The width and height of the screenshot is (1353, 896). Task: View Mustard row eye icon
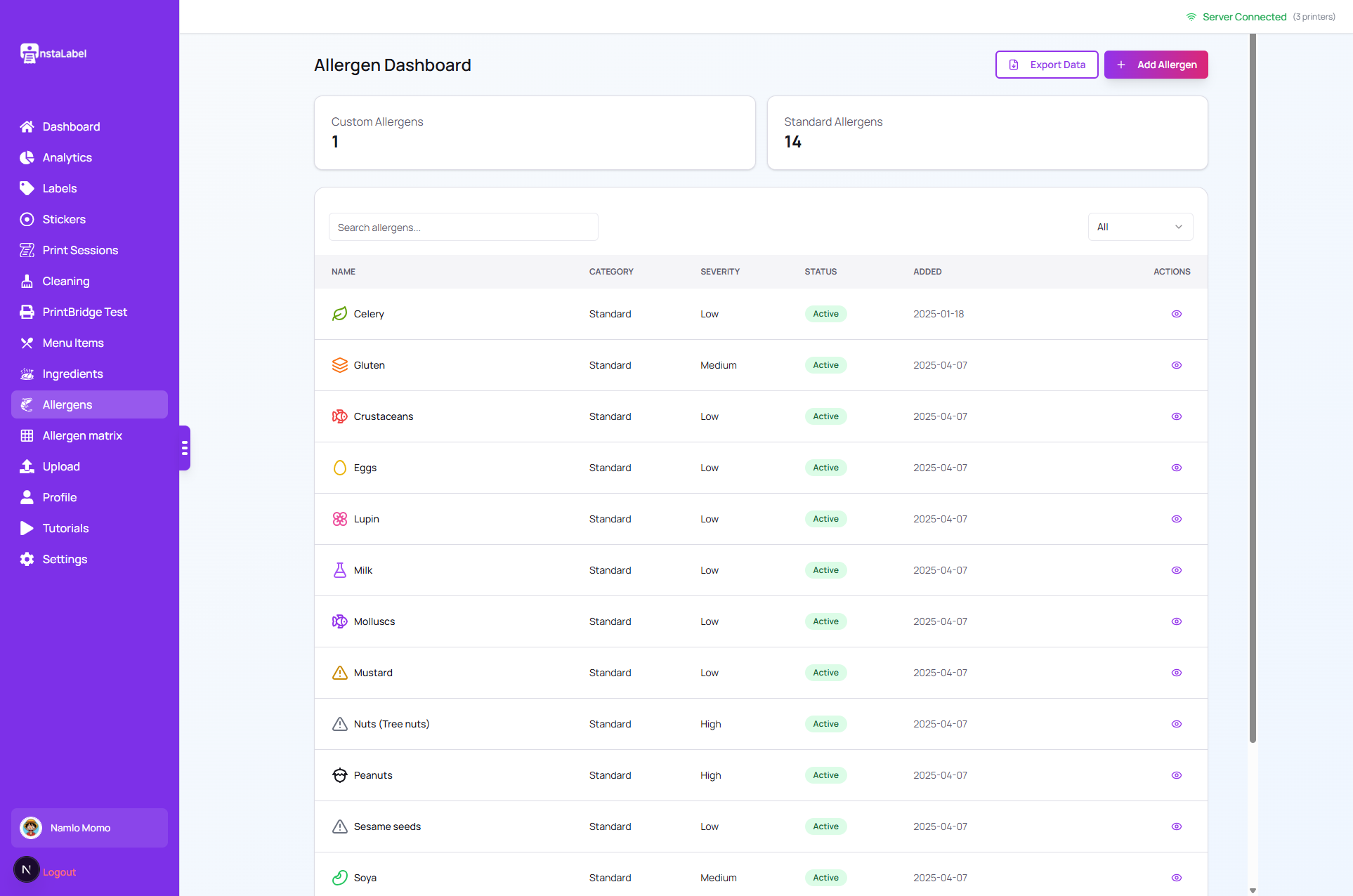(x=1177, y=673)
